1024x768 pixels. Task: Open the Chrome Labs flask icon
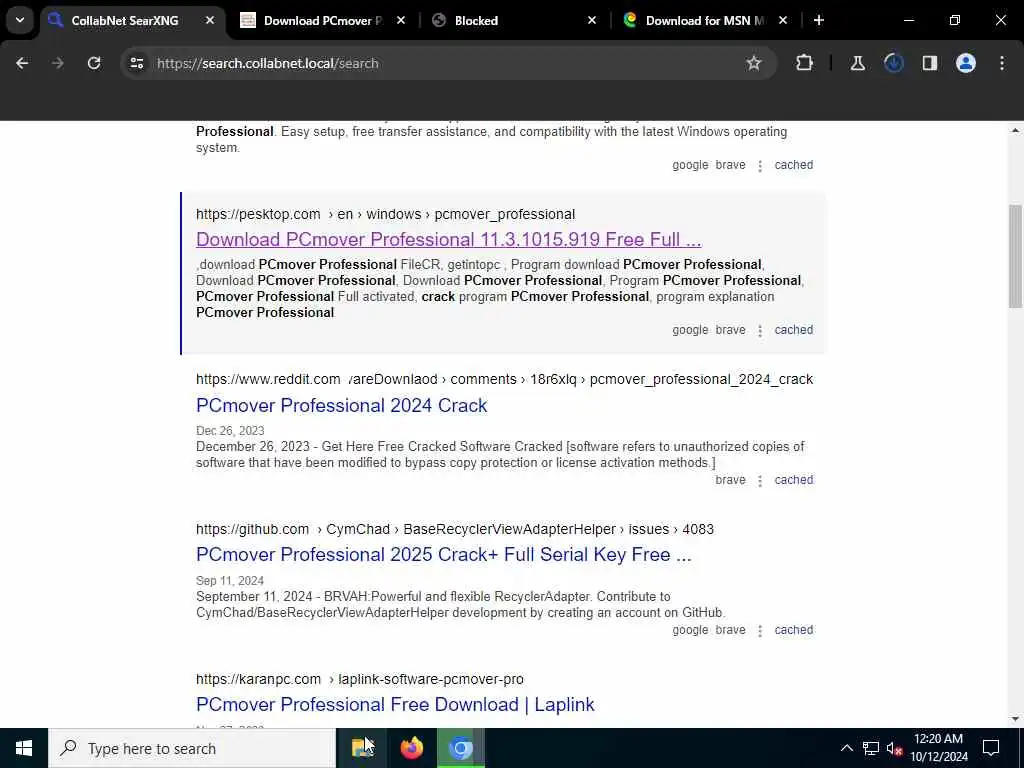(x=857, y=63)
